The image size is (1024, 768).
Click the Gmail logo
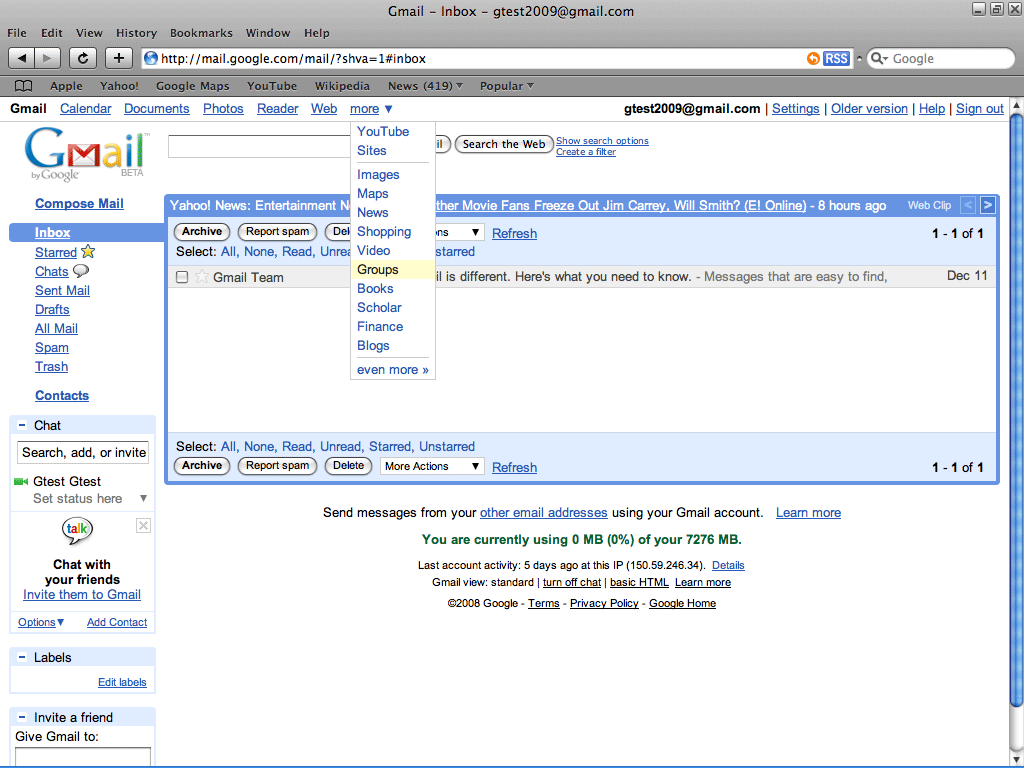[x=86, y=154]
